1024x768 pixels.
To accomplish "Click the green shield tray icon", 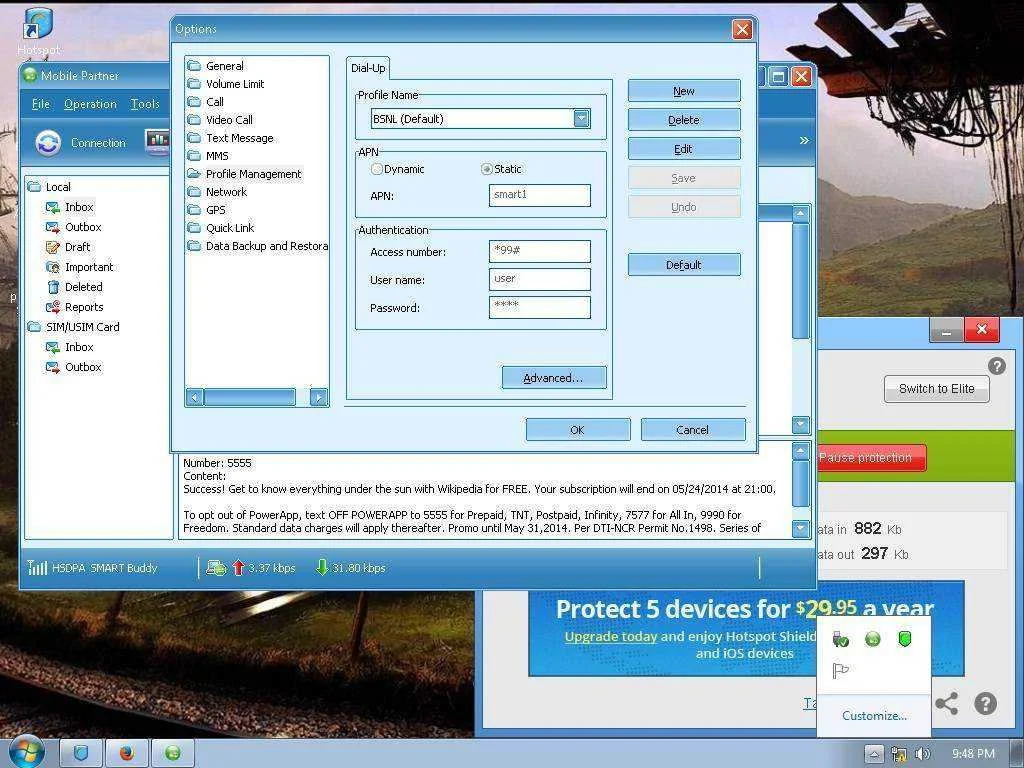I will pos(904,639).
